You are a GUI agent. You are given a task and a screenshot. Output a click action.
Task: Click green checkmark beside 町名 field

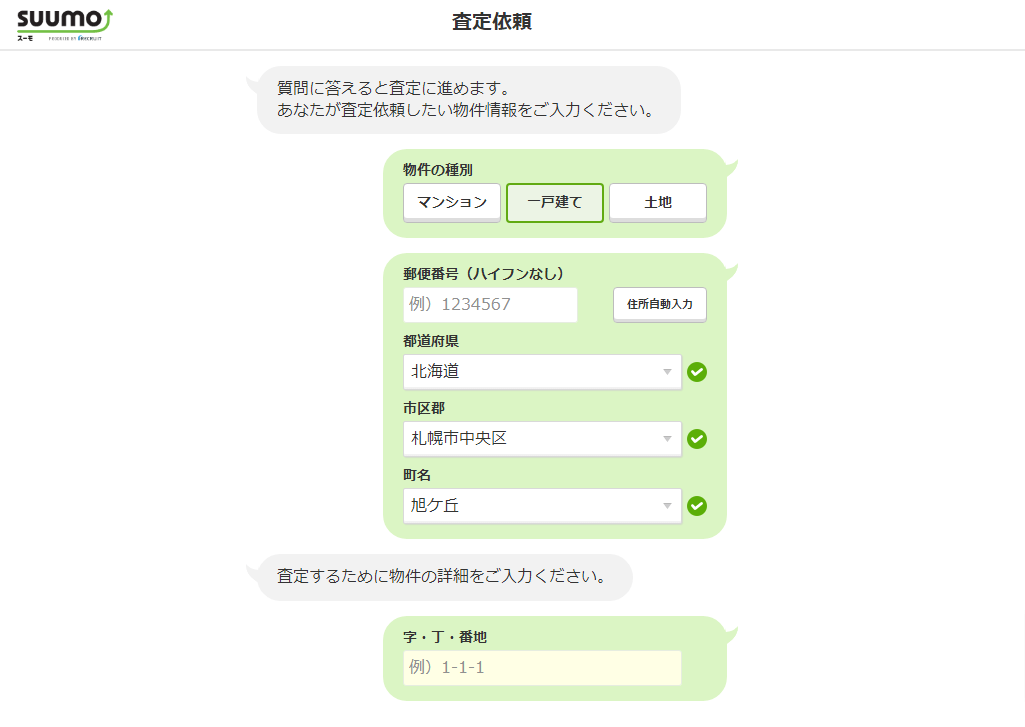[697, 505]
